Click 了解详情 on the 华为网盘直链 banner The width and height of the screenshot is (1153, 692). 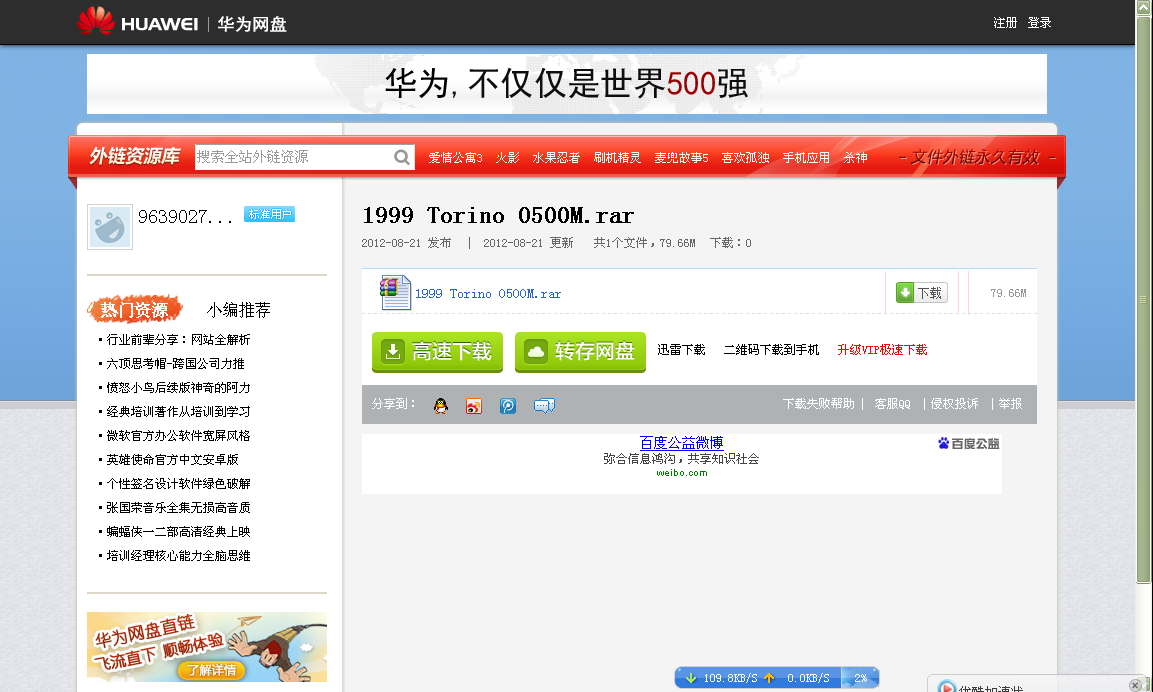tap(211, 670)
